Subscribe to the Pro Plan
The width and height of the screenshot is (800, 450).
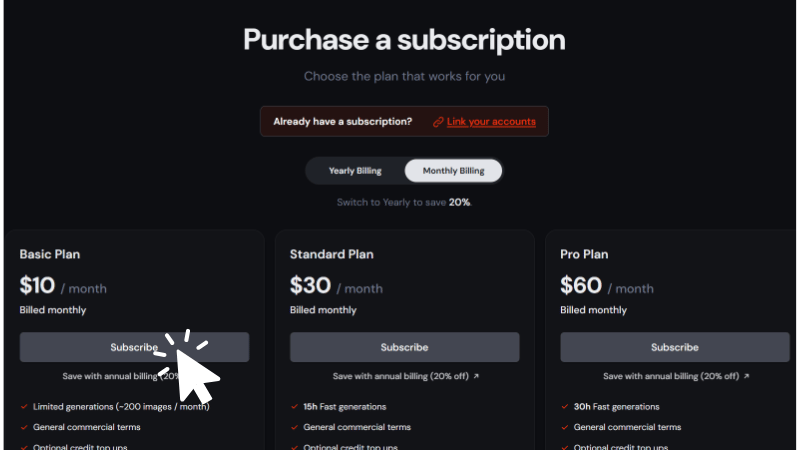674,347
